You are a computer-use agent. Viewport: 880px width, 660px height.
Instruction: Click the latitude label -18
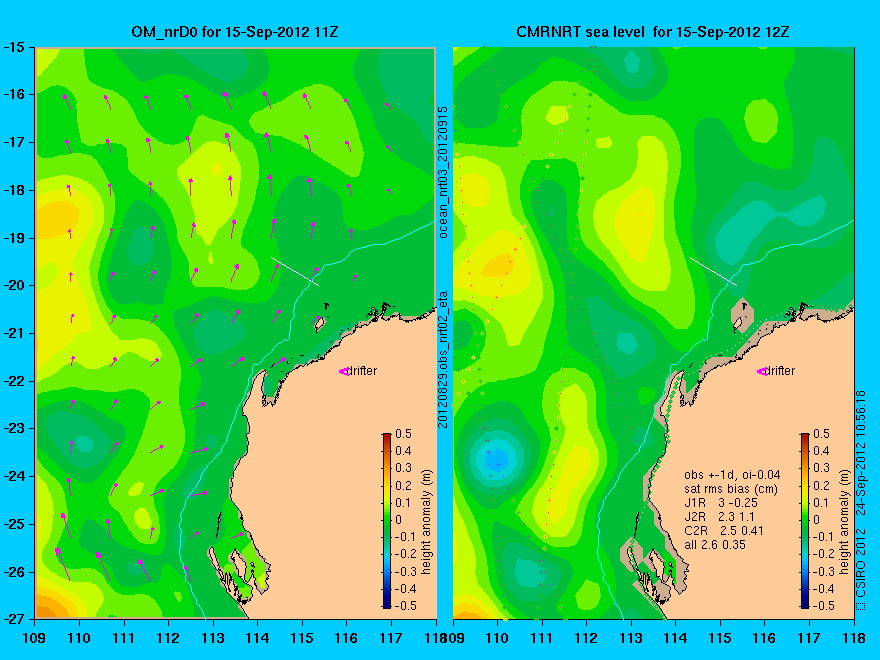pos(14,190)
